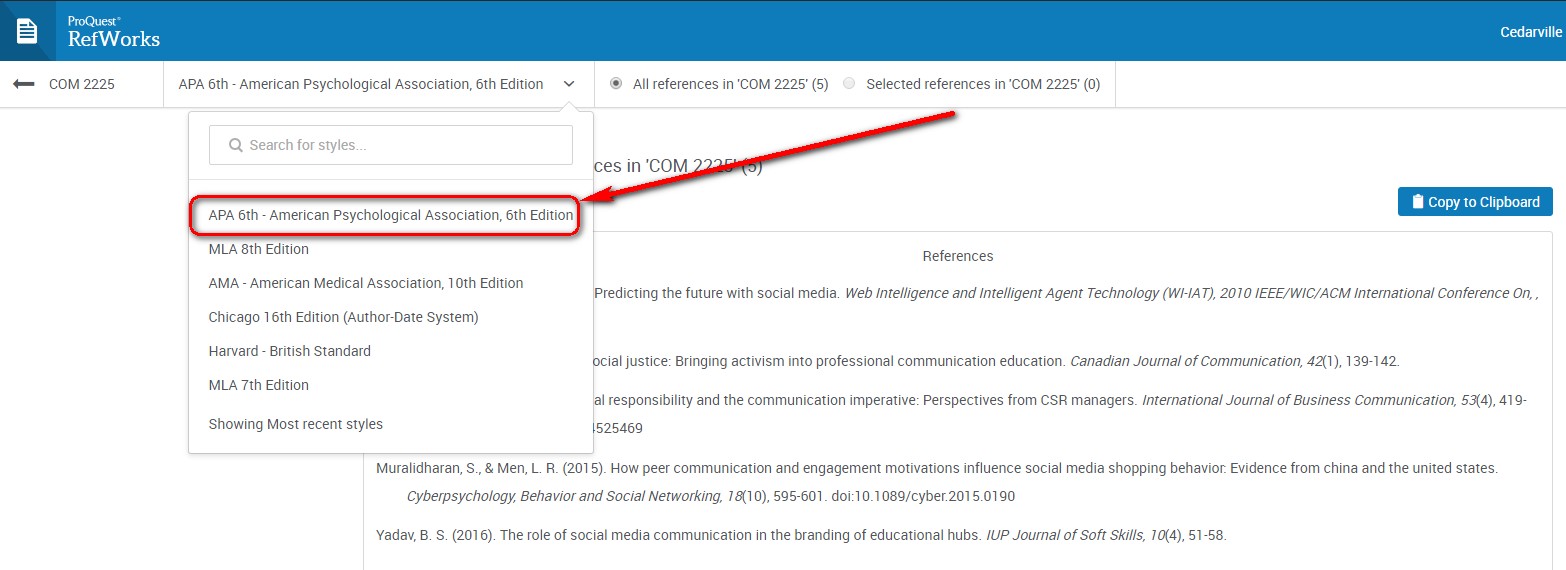
Task: Click the Yadav, B. S. (2016) reference
Action: point(801,535)
